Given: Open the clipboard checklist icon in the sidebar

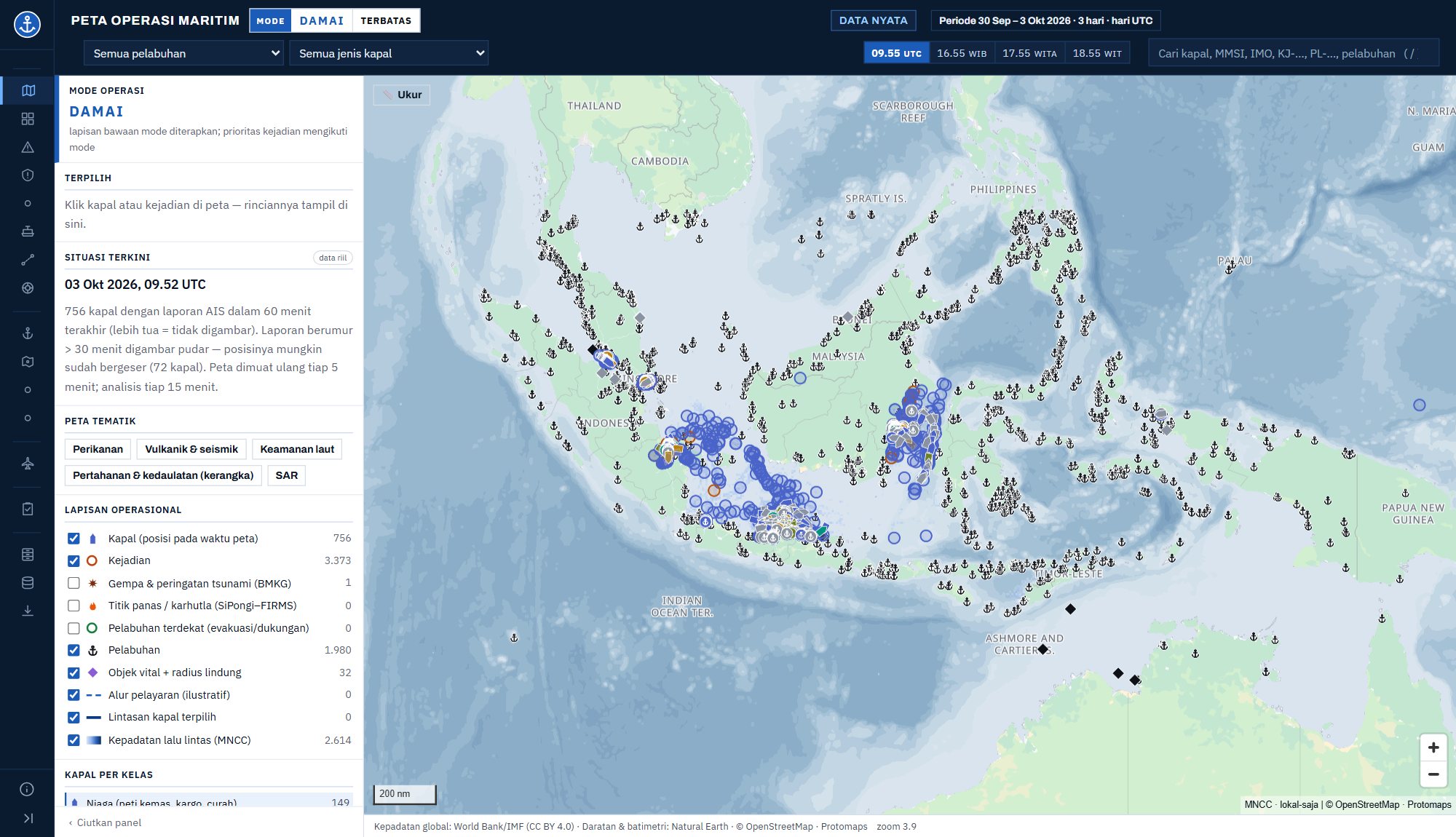Looking at the screenshot, I should click(x=28, y=509).
